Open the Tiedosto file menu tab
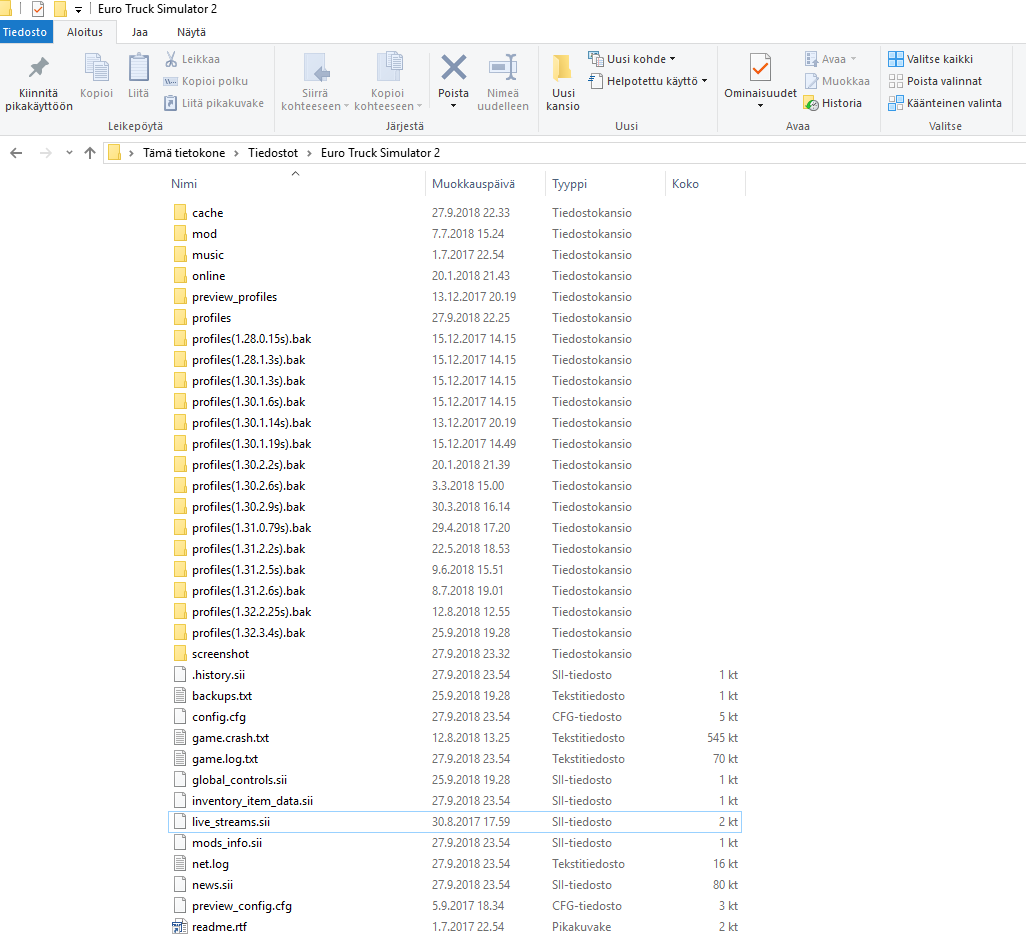 tap(26, 32)
